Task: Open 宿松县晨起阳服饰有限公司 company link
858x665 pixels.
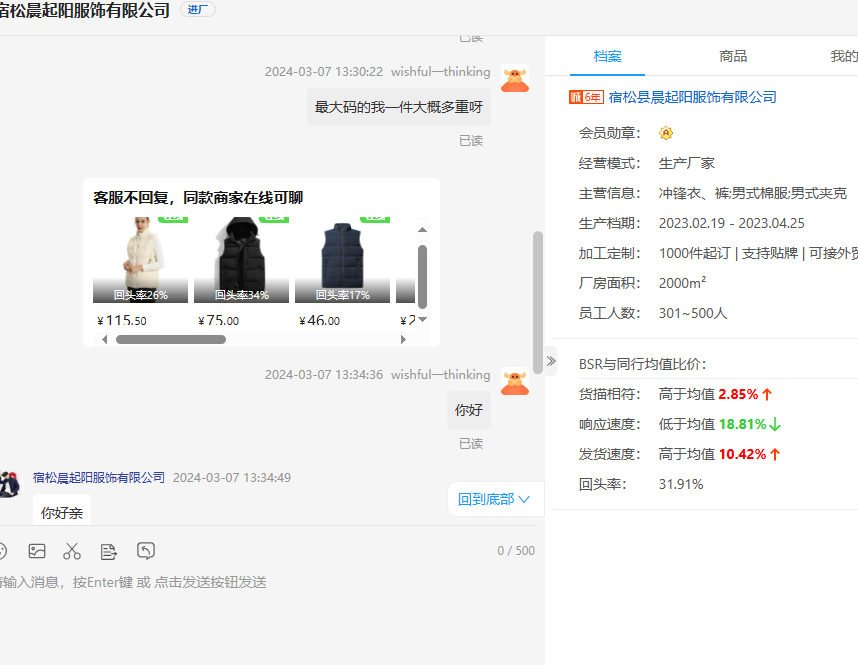Action: (x=692, y=97)
